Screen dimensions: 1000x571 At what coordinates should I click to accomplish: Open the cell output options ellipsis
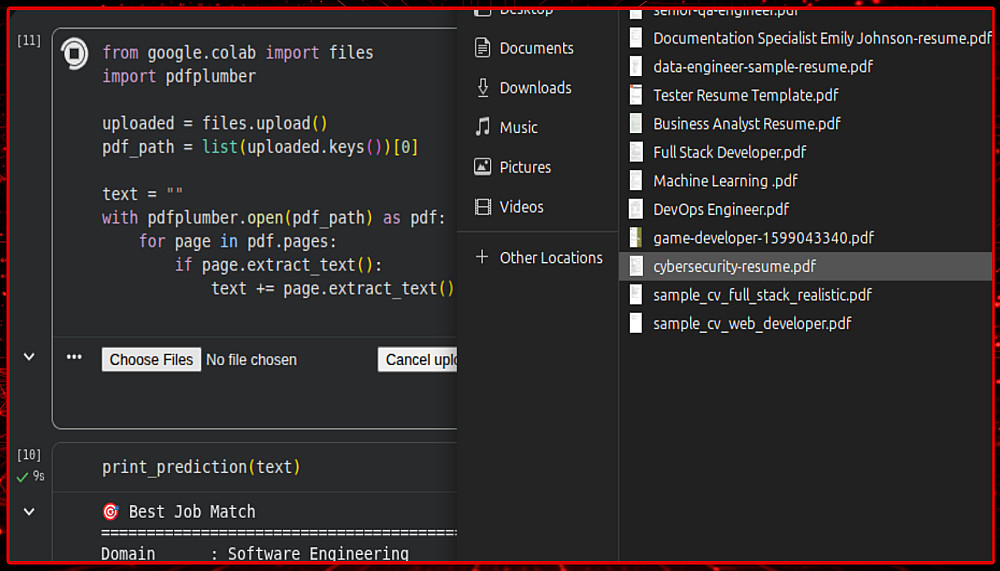[74, 357]
